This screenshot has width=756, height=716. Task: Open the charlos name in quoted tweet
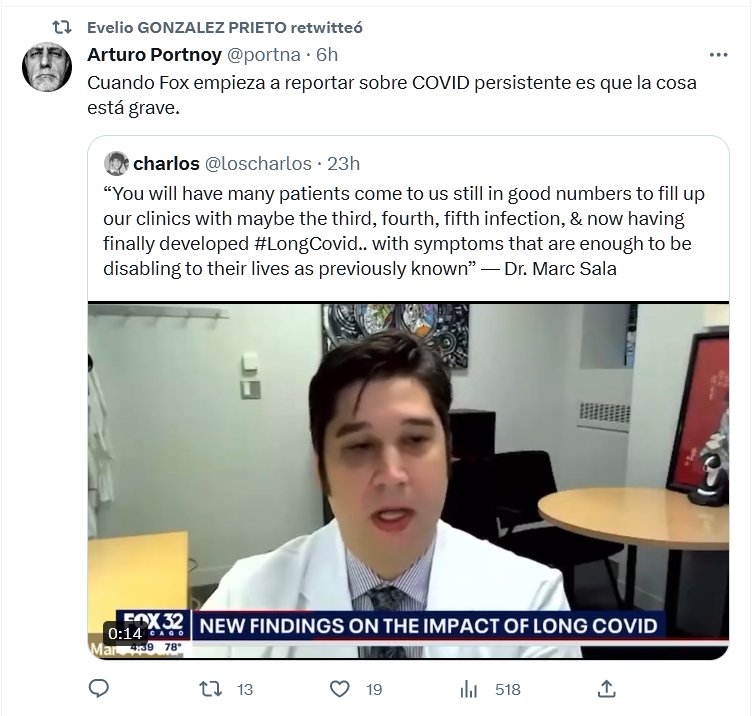pyautogui.click(x=166, y=163)
